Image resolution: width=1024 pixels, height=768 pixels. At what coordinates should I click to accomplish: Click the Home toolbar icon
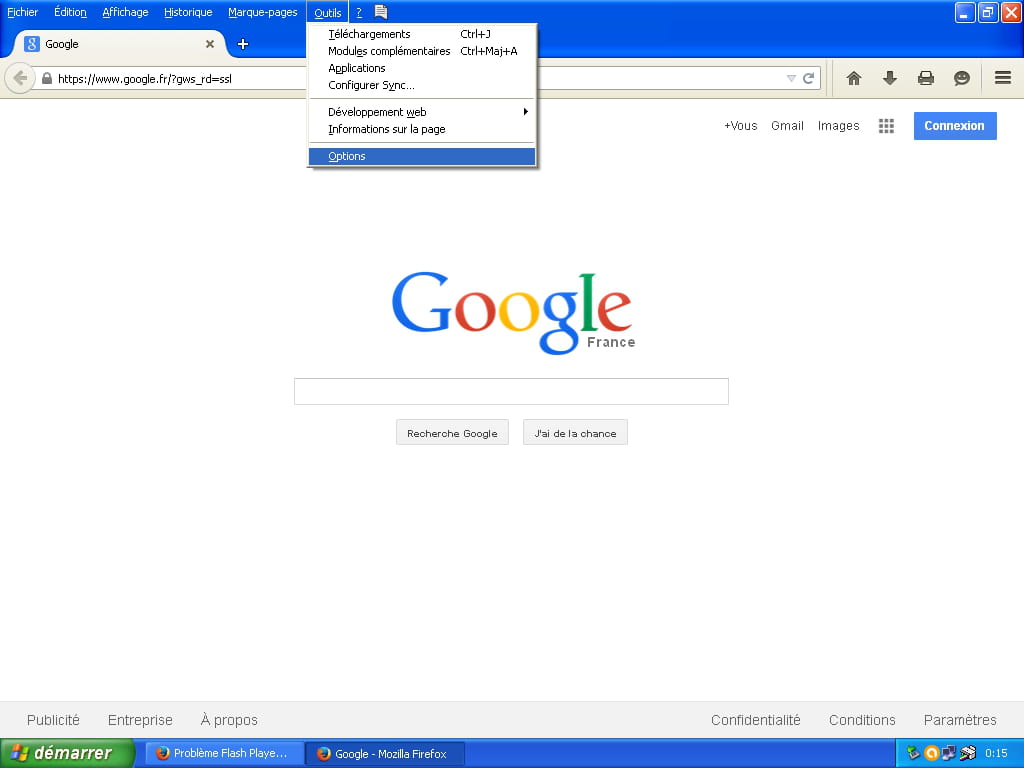[x=853, y=78]
